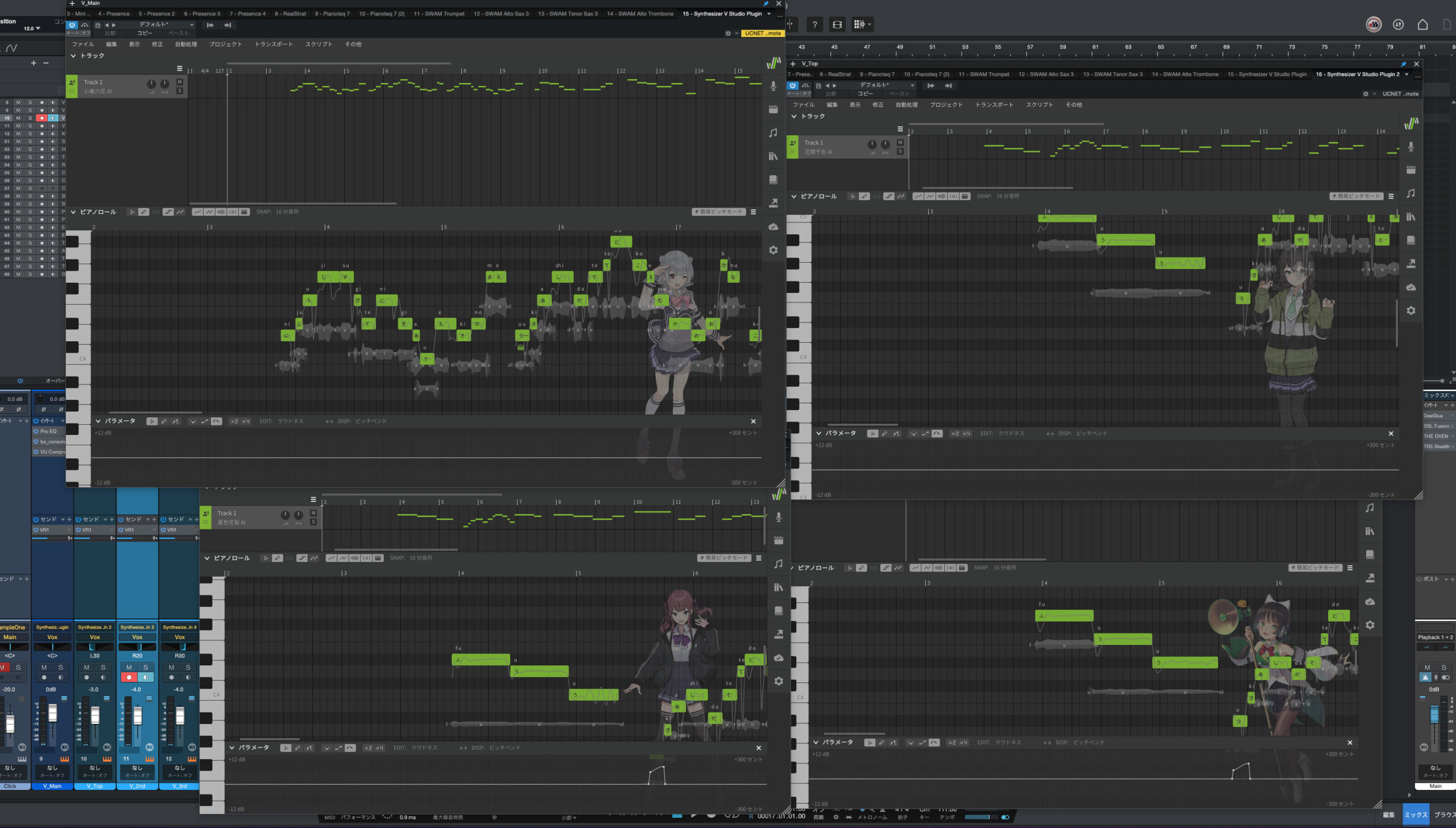Open voice panel microphone icon in V_Main window
Viewport: 1456px width, 828px height.
click(773, 86)
